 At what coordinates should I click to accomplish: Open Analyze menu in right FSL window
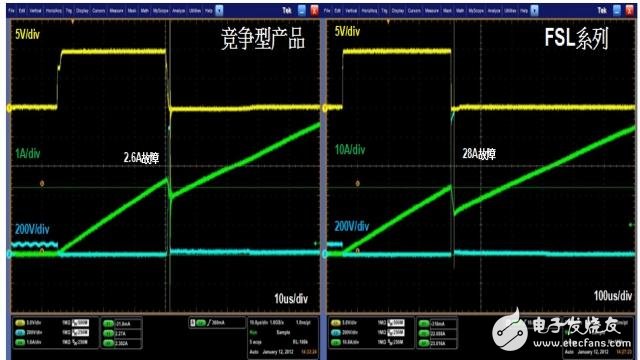pos(494,11)
